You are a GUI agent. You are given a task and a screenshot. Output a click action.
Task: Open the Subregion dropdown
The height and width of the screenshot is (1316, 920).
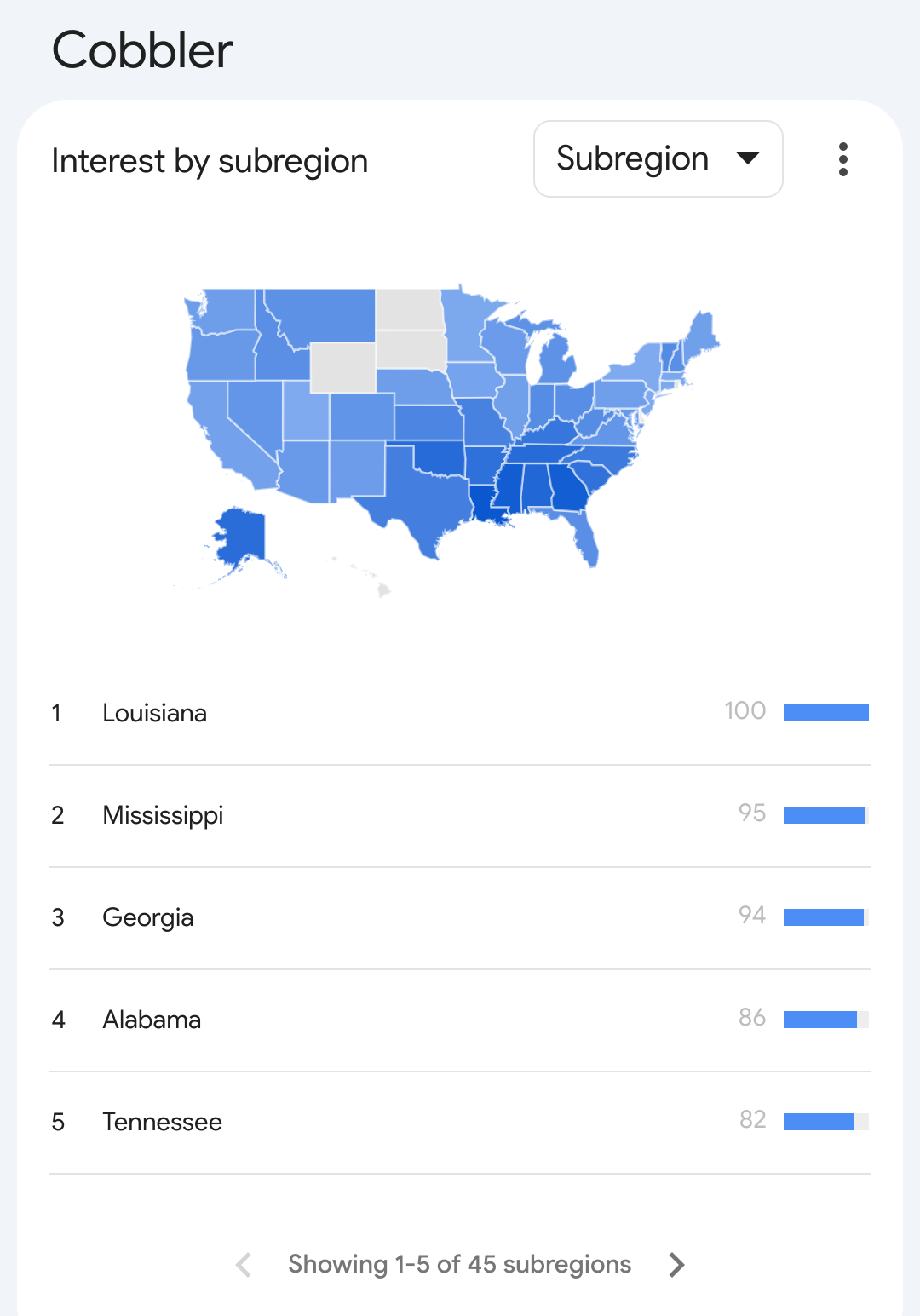658,159
